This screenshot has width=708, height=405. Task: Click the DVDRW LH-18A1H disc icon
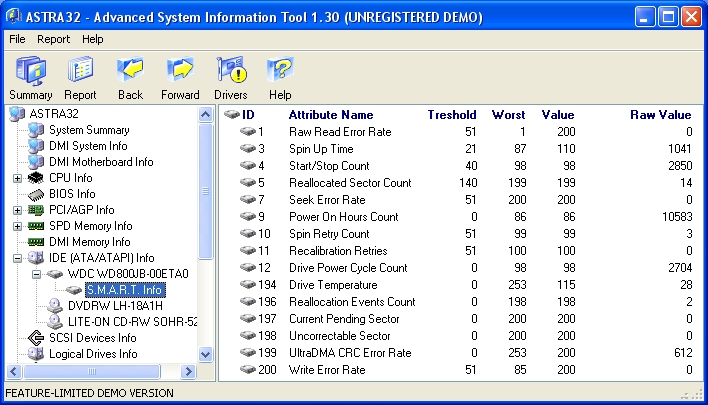(x=55, y=306)
